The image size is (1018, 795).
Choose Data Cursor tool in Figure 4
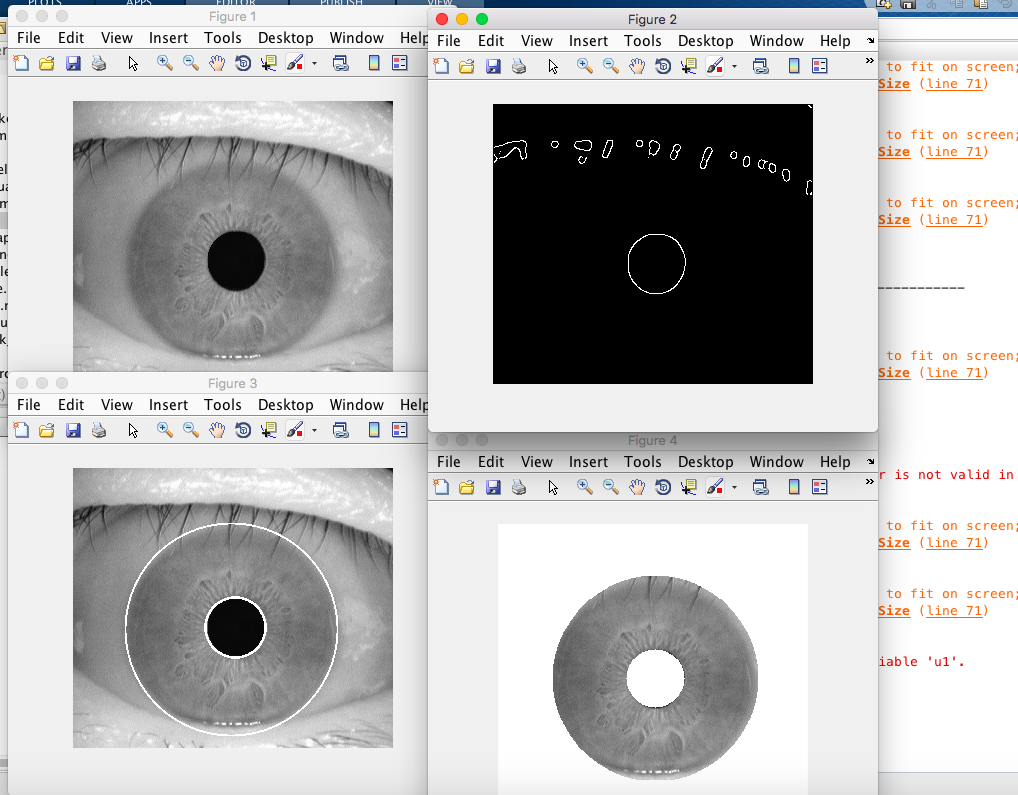(689, 487)
